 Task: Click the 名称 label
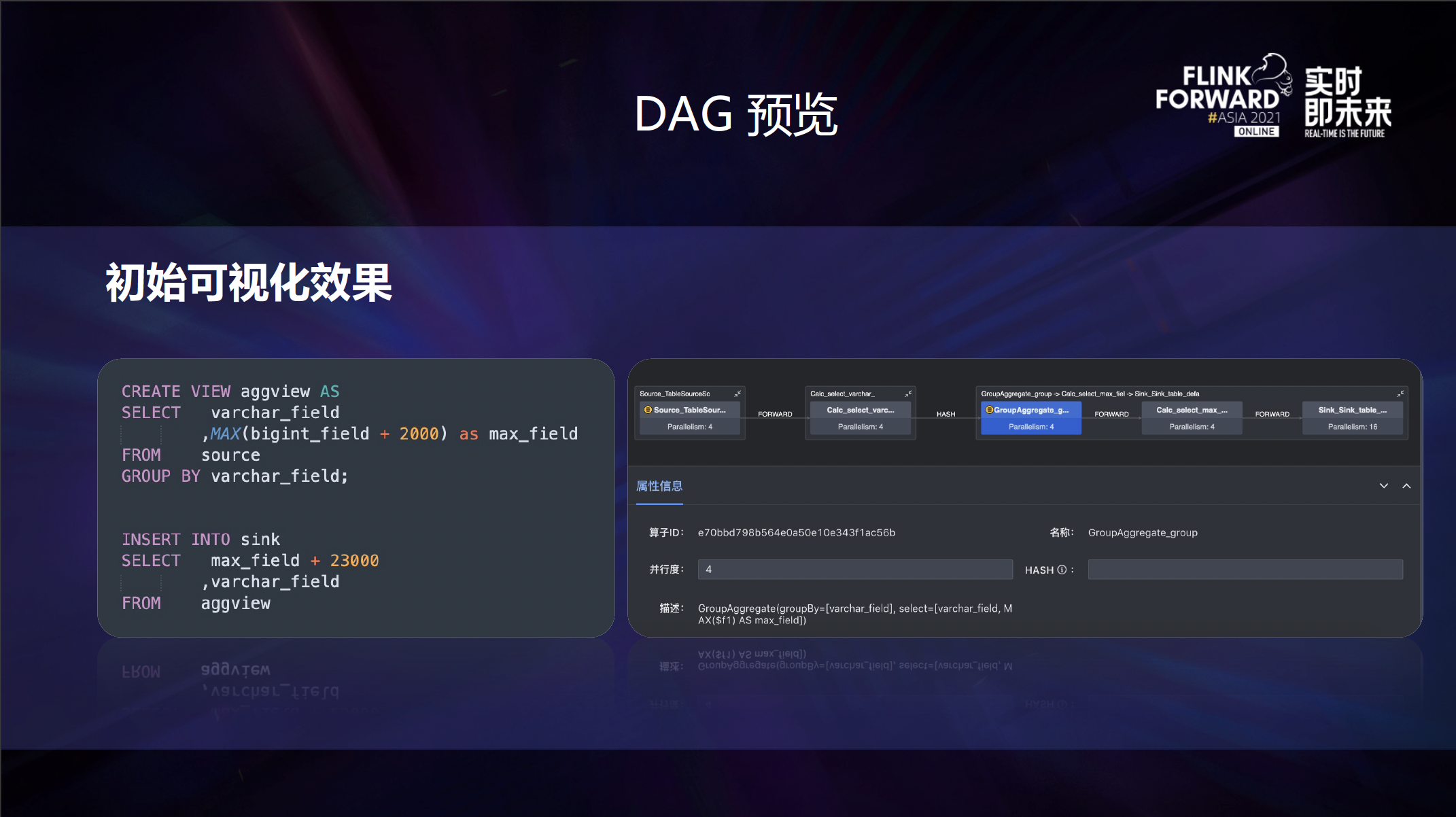[1062, 533]
